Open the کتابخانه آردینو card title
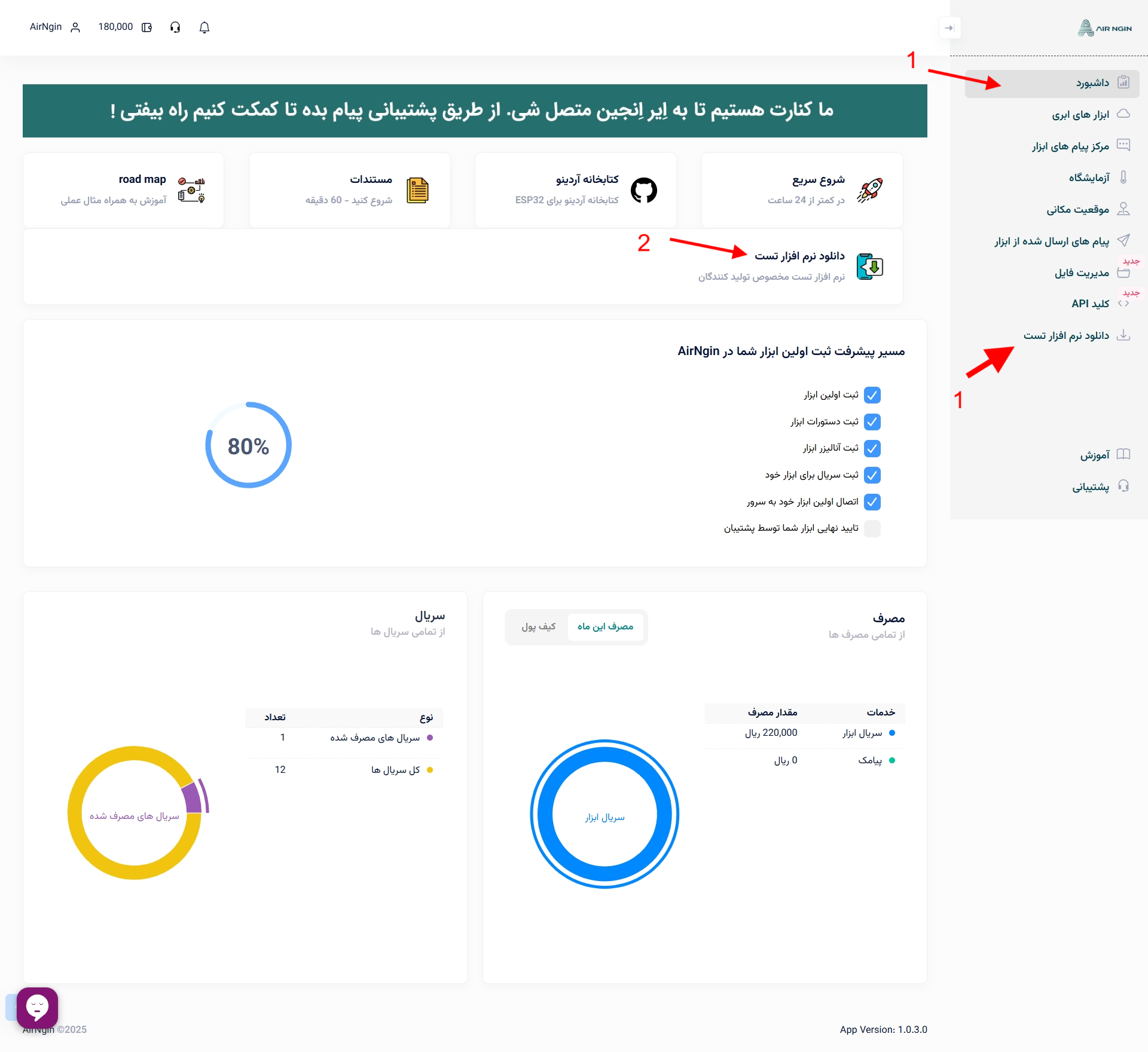 pos(587,180)
